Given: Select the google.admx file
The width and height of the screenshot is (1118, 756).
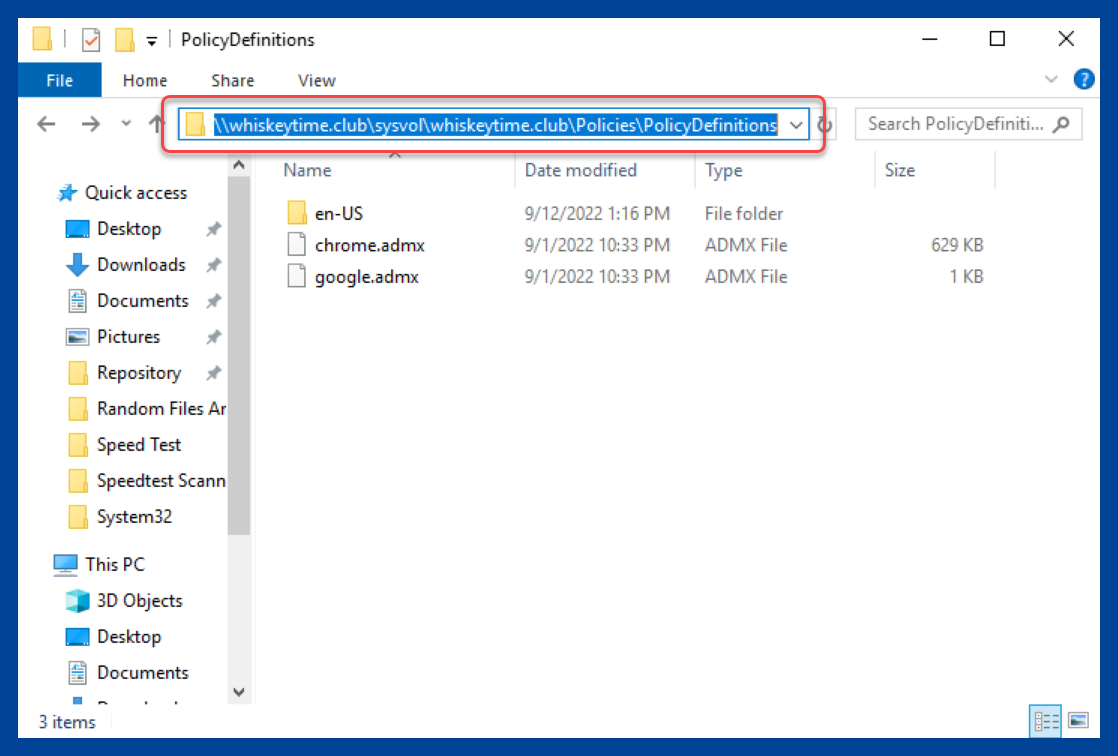Looking at the screenshot, I should tap(366, 277).
